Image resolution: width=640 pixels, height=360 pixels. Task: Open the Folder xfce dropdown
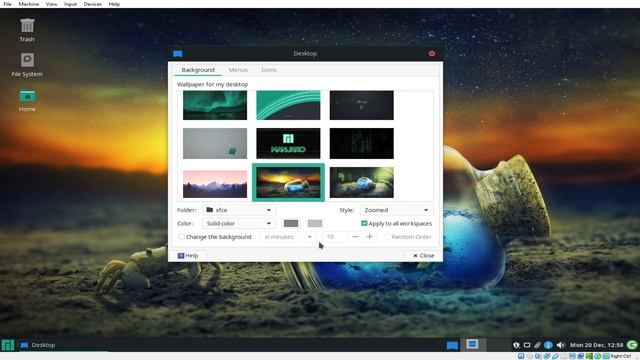(239, 210)
